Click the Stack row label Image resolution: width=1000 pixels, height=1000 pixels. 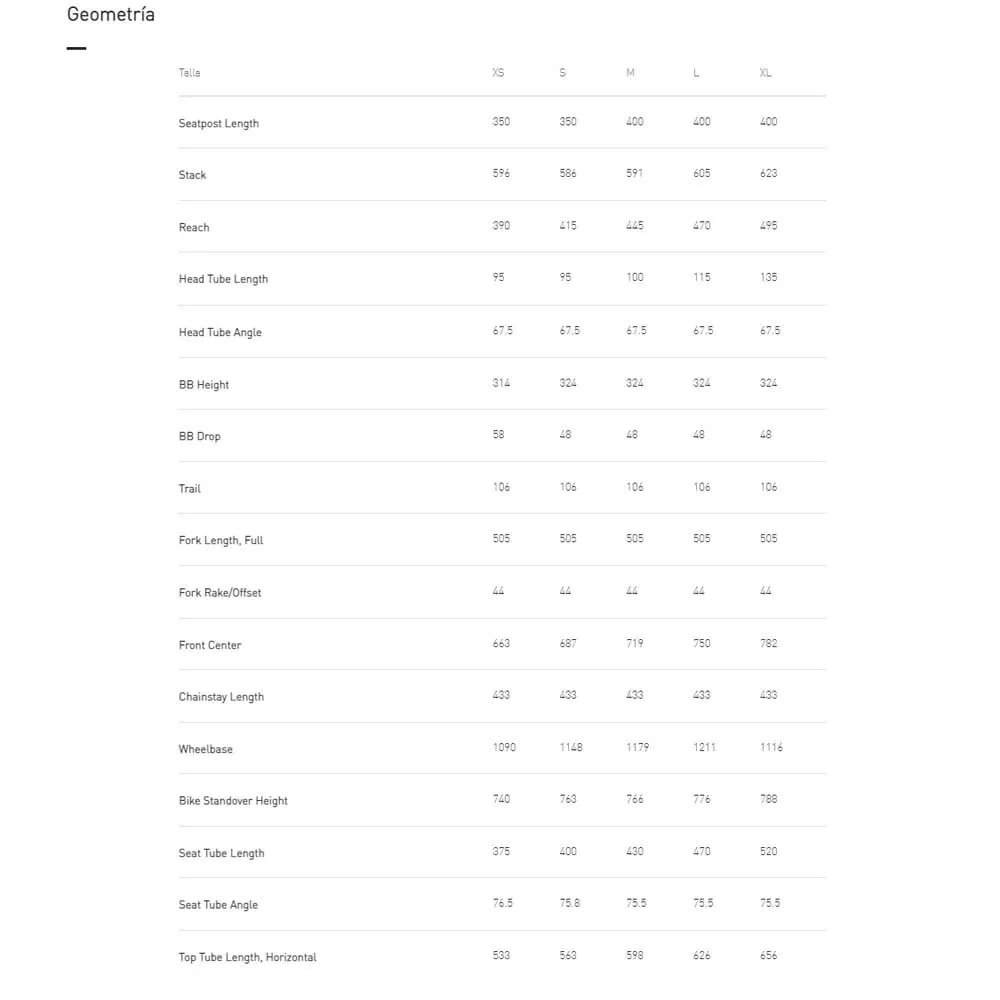pyautogui.click(x=192, y=175)
